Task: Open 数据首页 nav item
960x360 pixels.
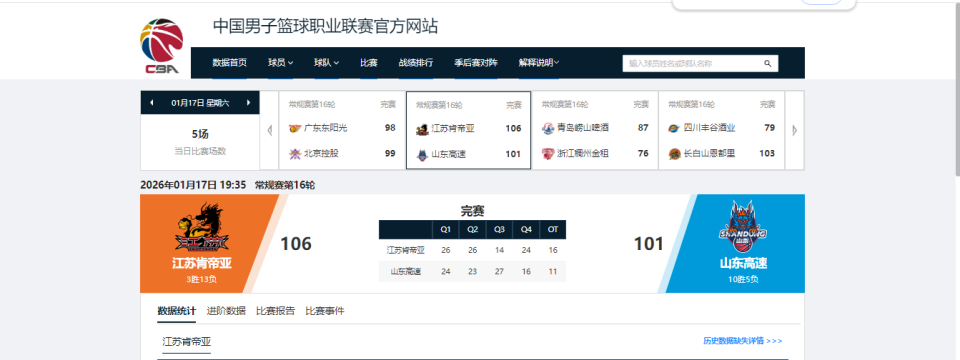Action: [x=230, y=62]
